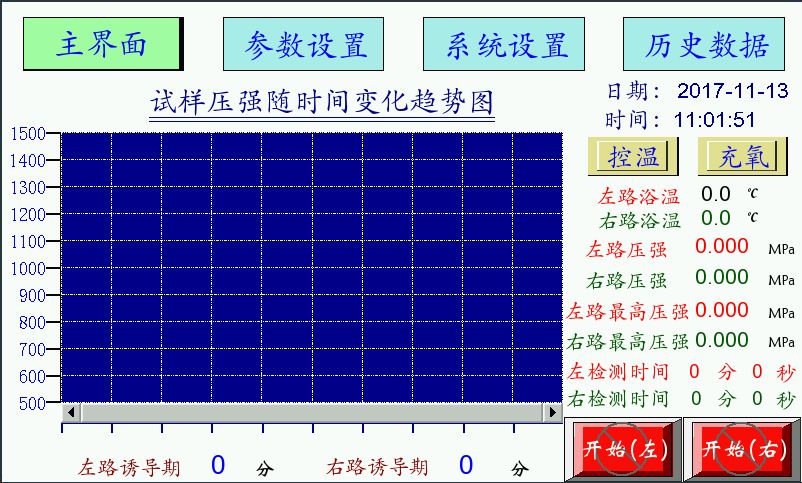Click the 日期 label
This screenshot has width=802, height=483.
tap(634, 92)
